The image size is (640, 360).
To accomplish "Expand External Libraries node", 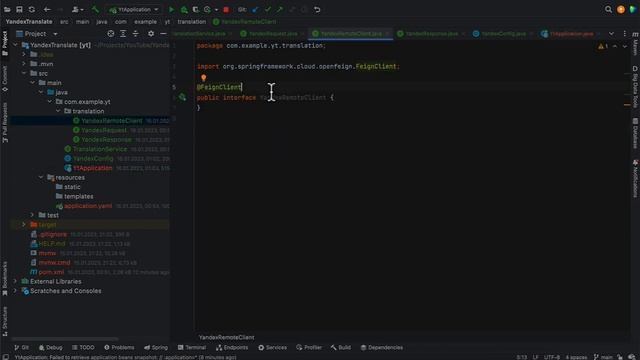I will click(16, 281).
